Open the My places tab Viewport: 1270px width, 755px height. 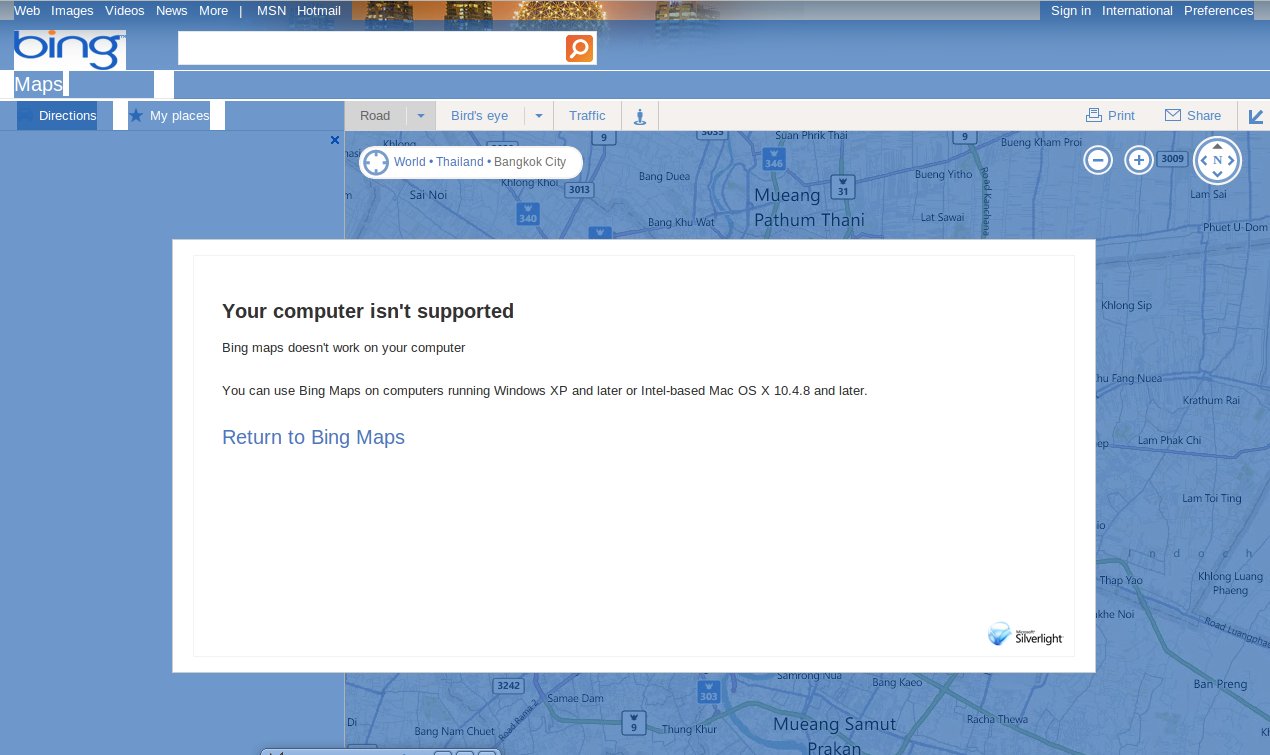[178, 116]
